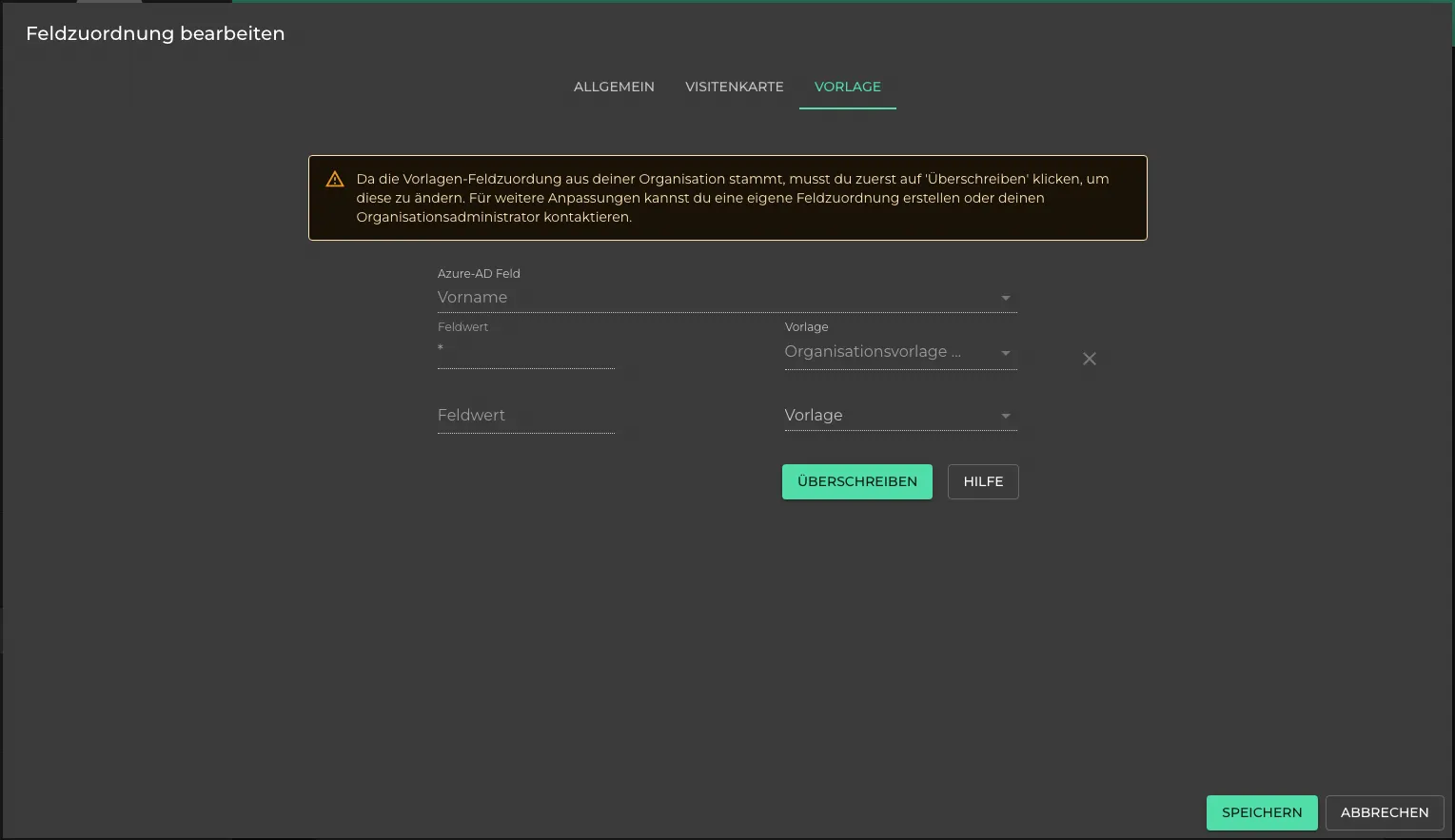Image resolution: width=1455 pixels, height=840 pixels.
Task: Cancel editing with Abbrechen button
Action: point(1385,812)
